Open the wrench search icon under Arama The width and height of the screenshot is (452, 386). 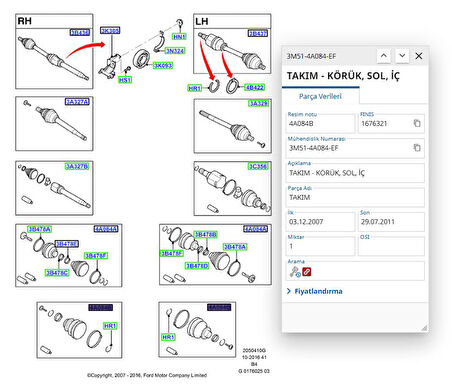(295, 272)
